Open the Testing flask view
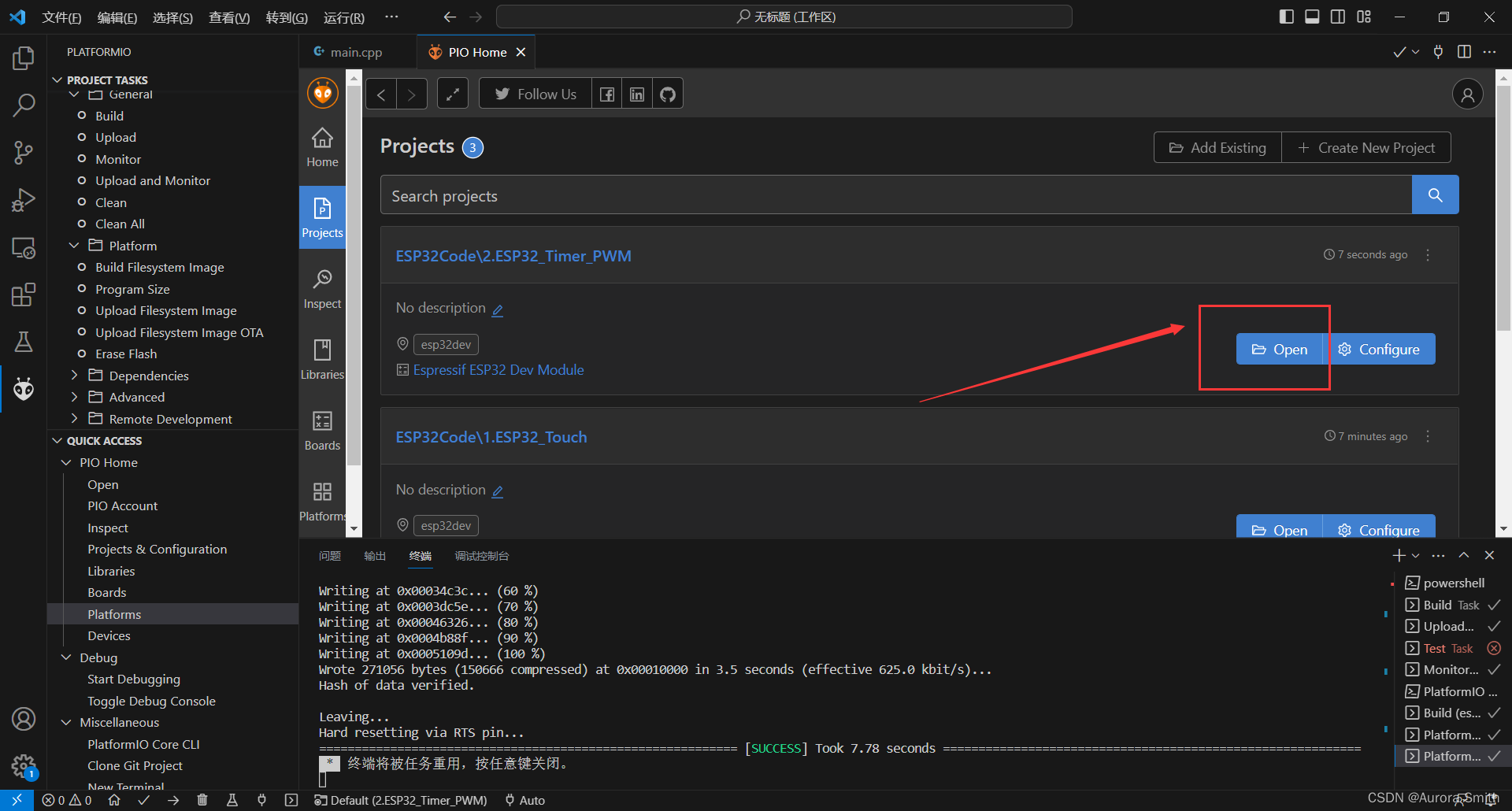This screenshot has height=811, width=1512. pyautogui.click(x=24, y=342)
